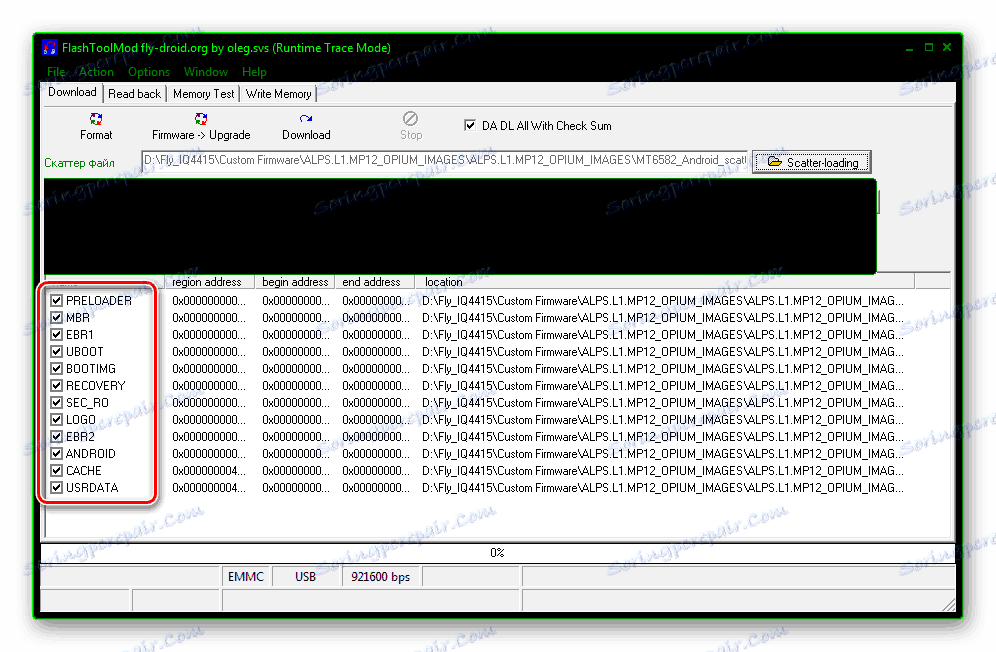Toggle the USRDATA partition checkbox
996x652 pixels.
[x=57, y=487]
